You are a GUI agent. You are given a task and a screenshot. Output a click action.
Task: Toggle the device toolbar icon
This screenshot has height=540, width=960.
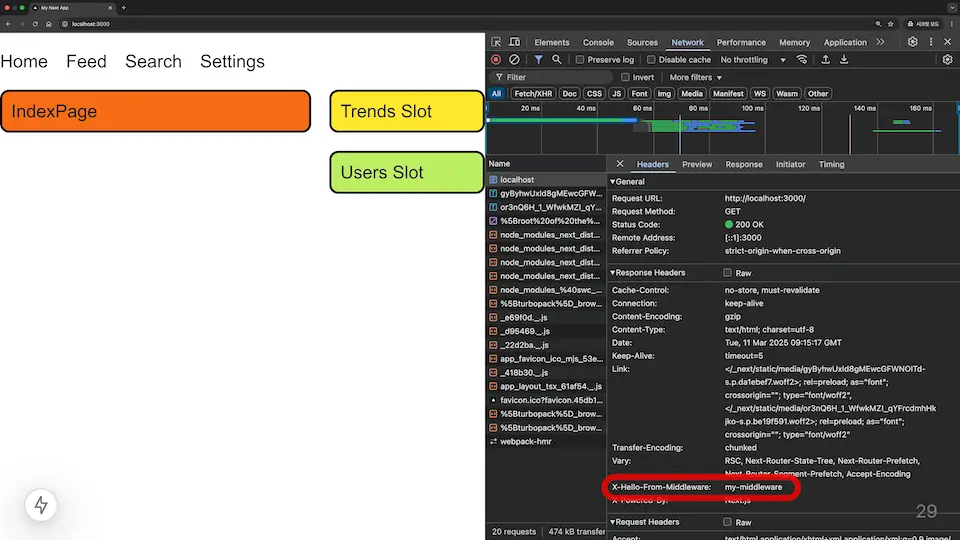click(514, 42)
